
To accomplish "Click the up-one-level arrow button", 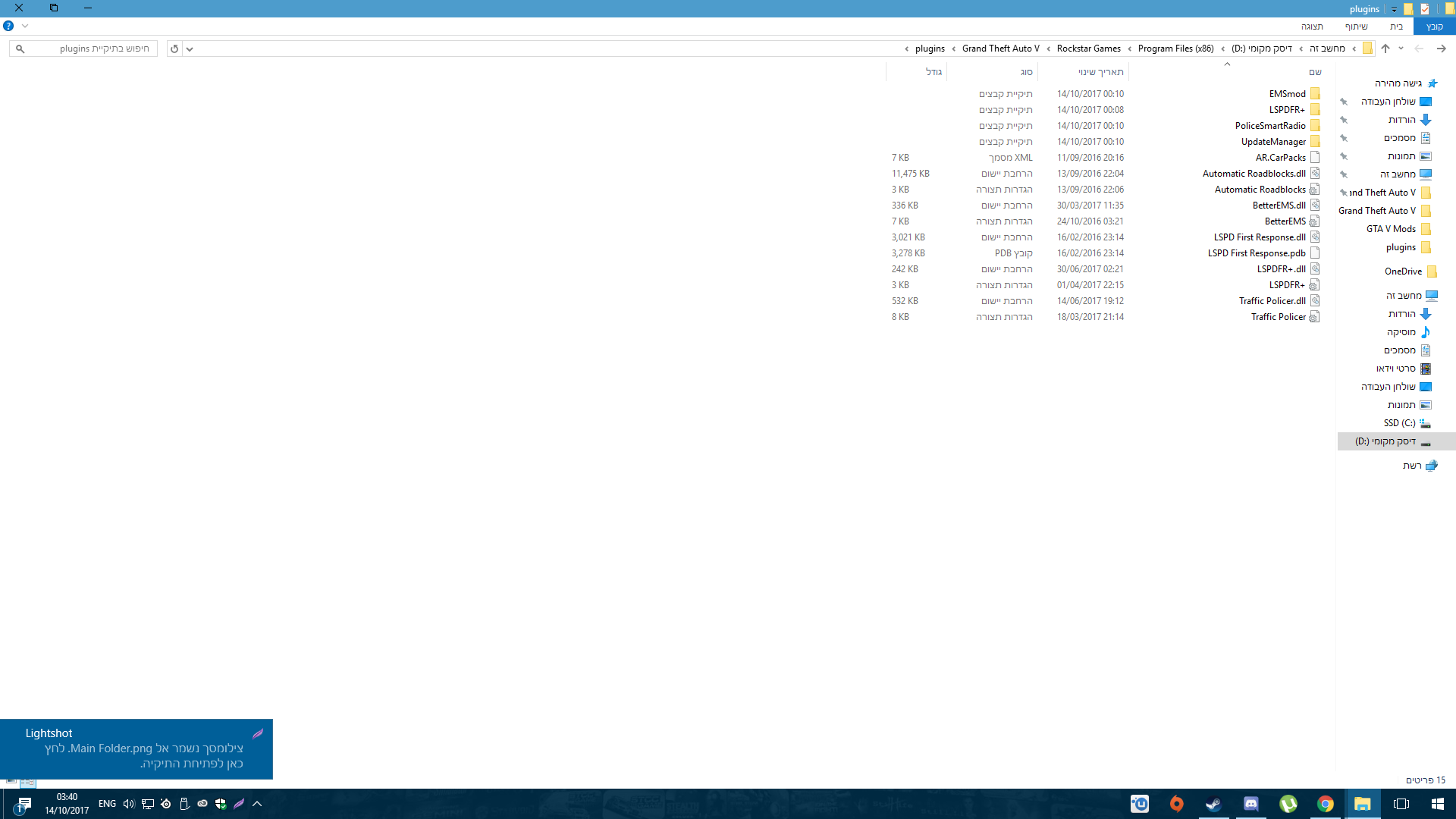I will pos(1385,49).
